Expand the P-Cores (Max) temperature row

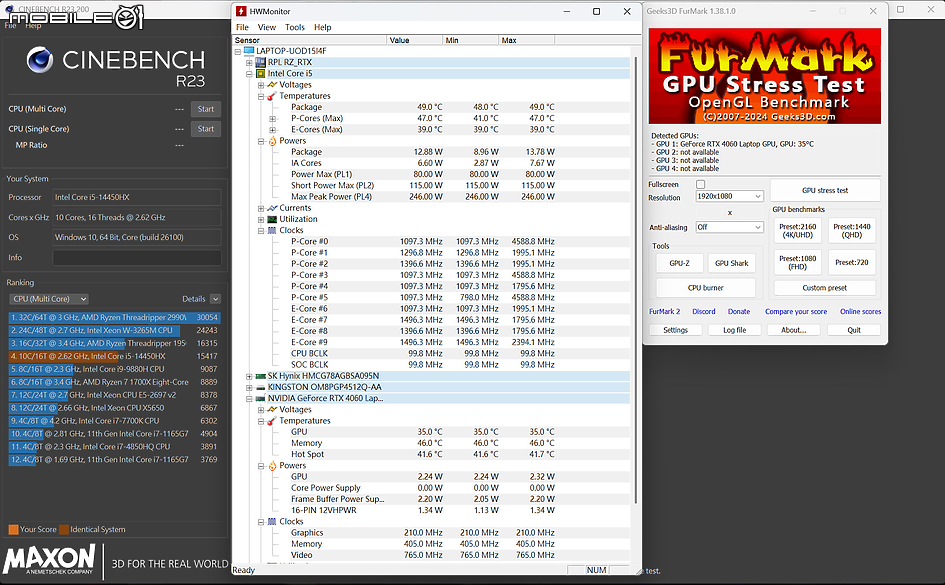point(272,119)
